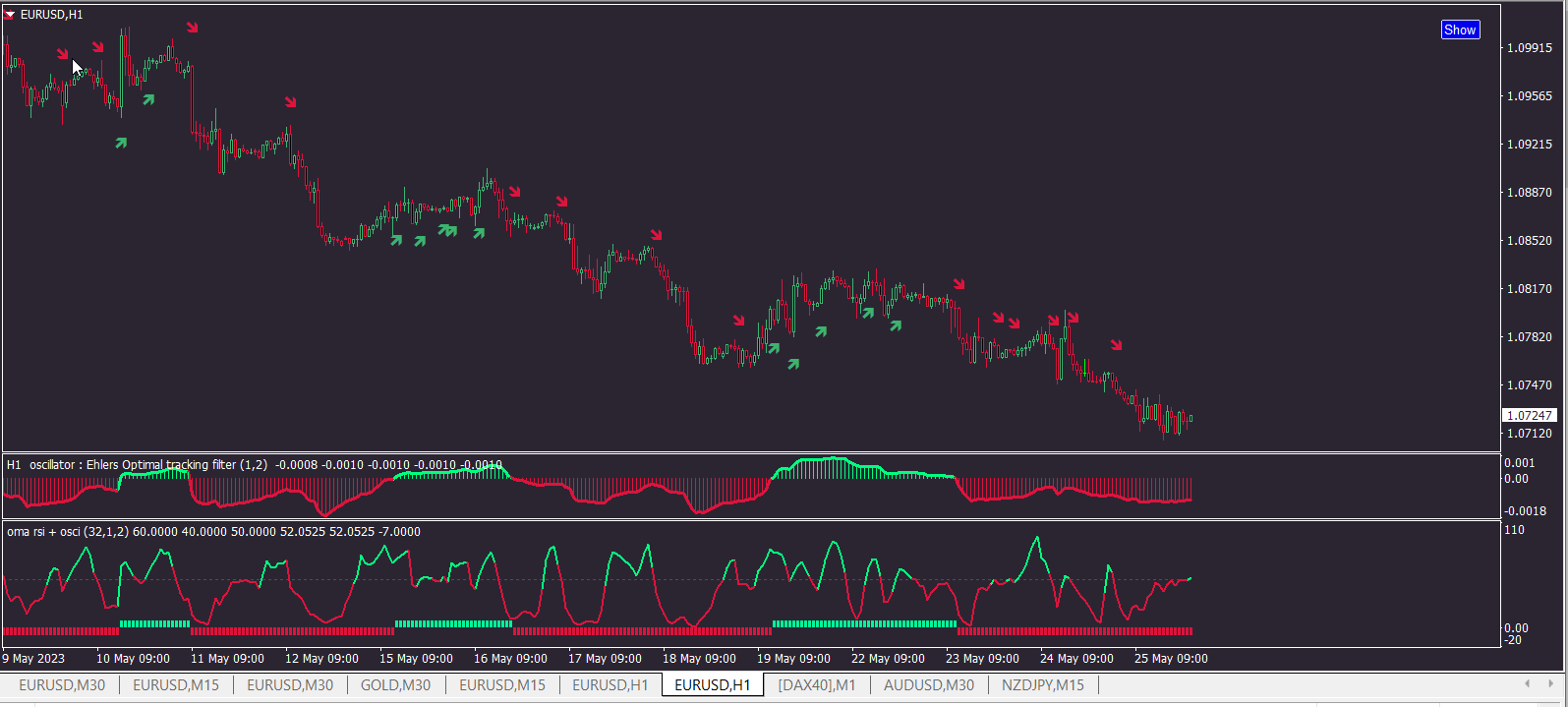Click the 1.09915 price scale label
The width and height of the screenshot is (1568, 707).
pyautogui.click(x=1530, y=47)
